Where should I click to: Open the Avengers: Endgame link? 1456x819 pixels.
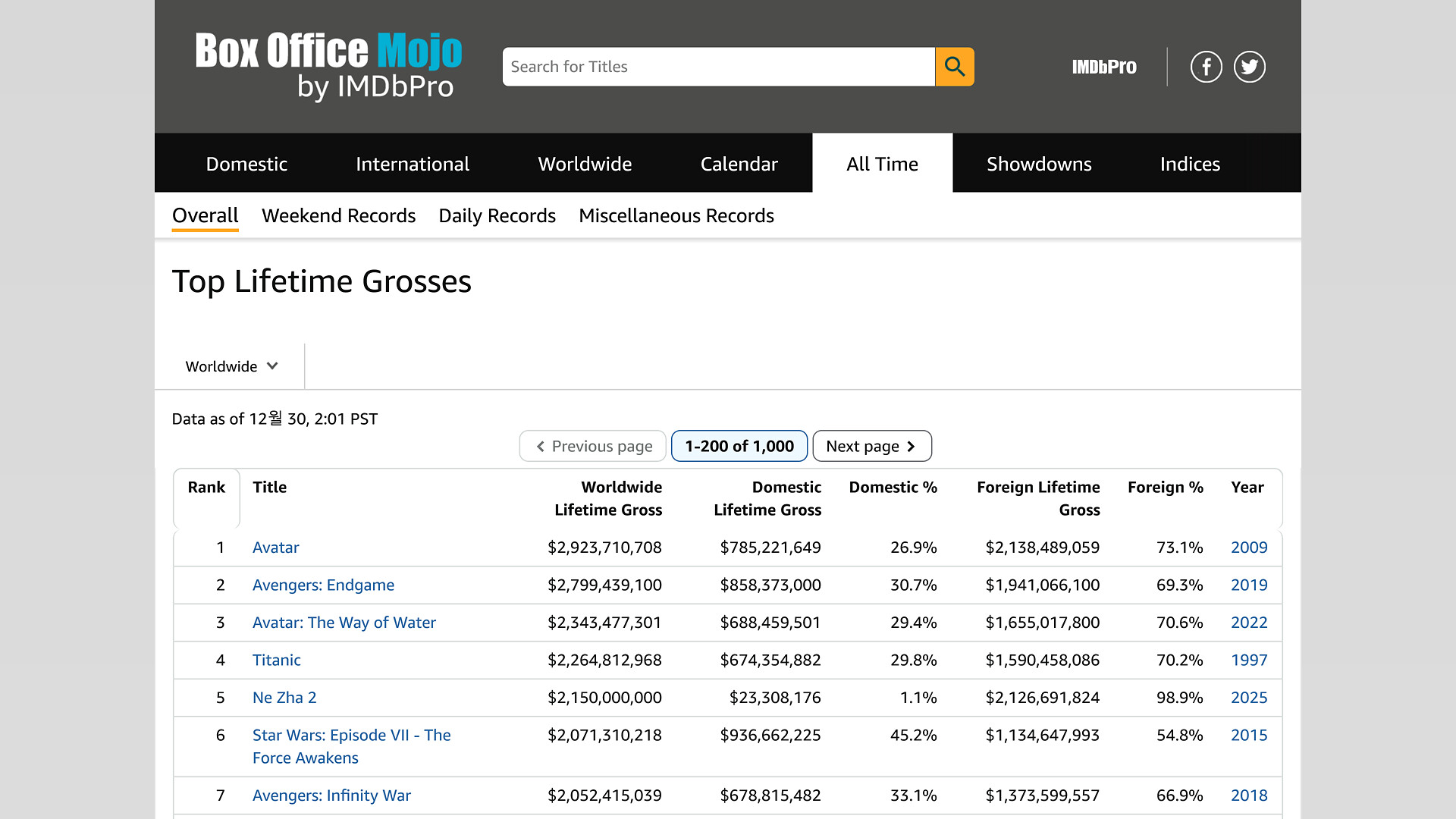[323, 585]
